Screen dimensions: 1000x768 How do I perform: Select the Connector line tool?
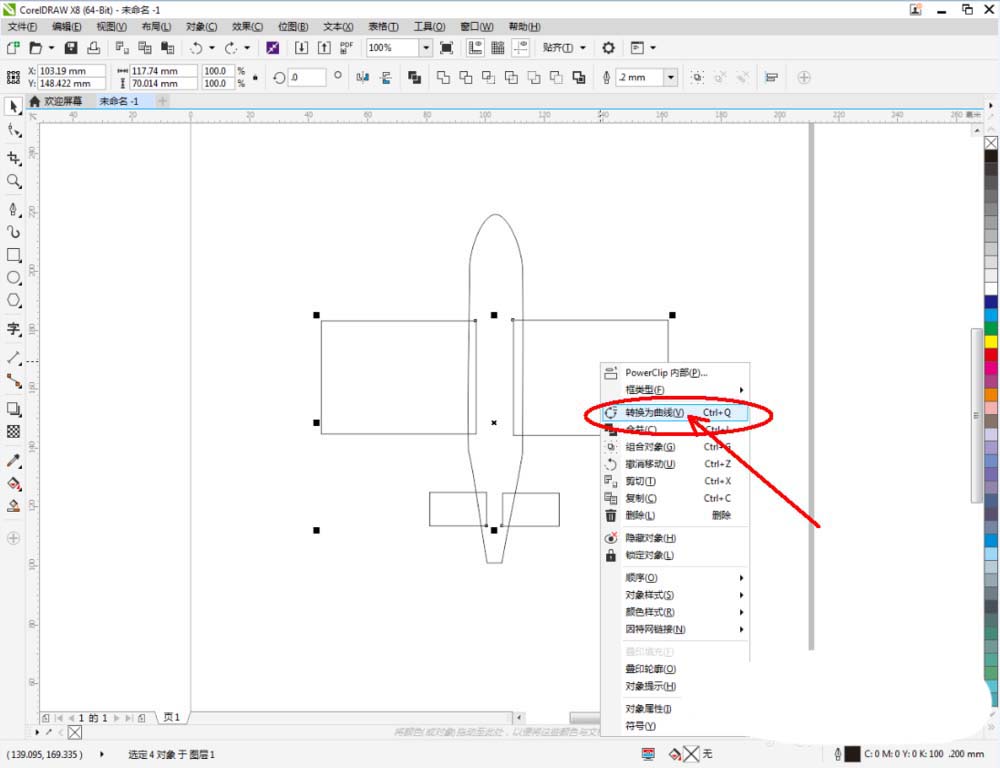(13, 381)
